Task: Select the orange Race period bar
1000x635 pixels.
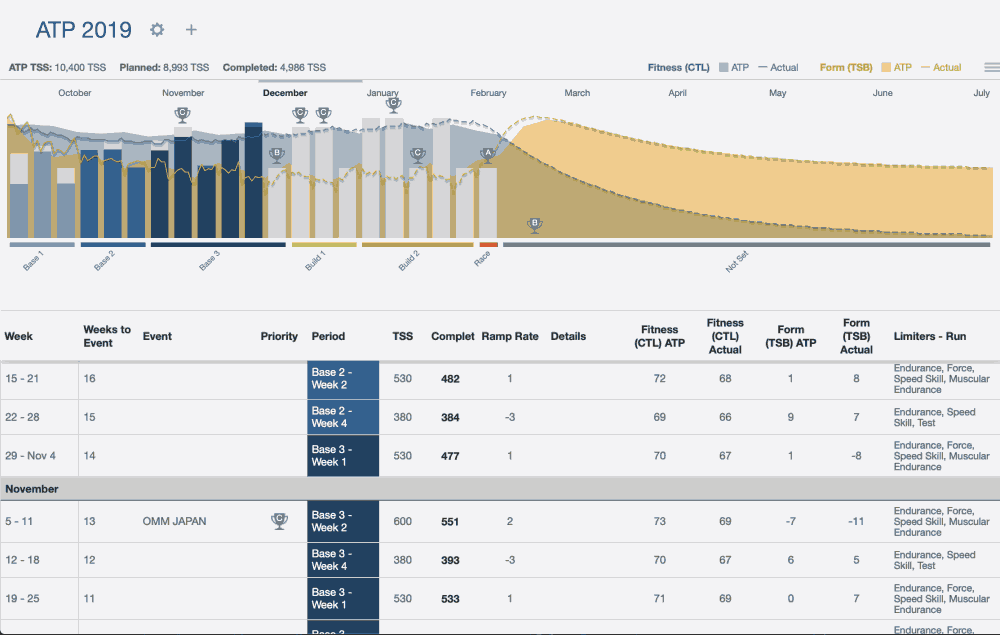Action: coord(489,244)
